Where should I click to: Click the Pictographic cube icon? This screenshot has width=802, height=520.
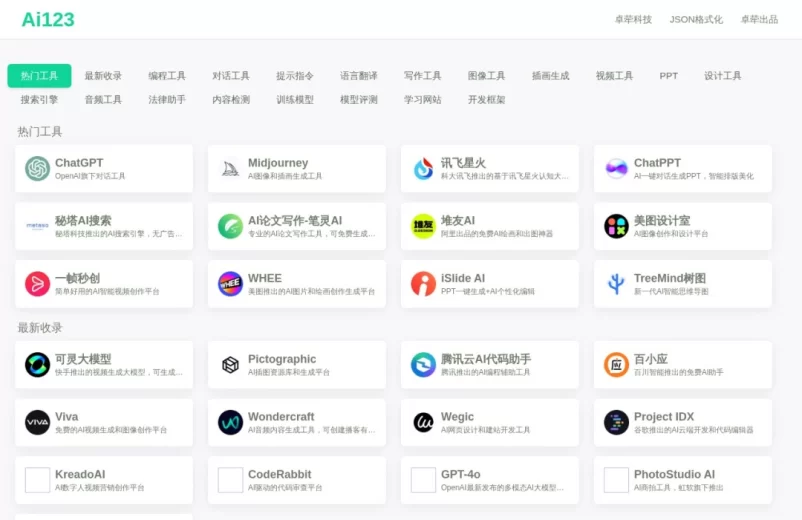coord(230,365)
